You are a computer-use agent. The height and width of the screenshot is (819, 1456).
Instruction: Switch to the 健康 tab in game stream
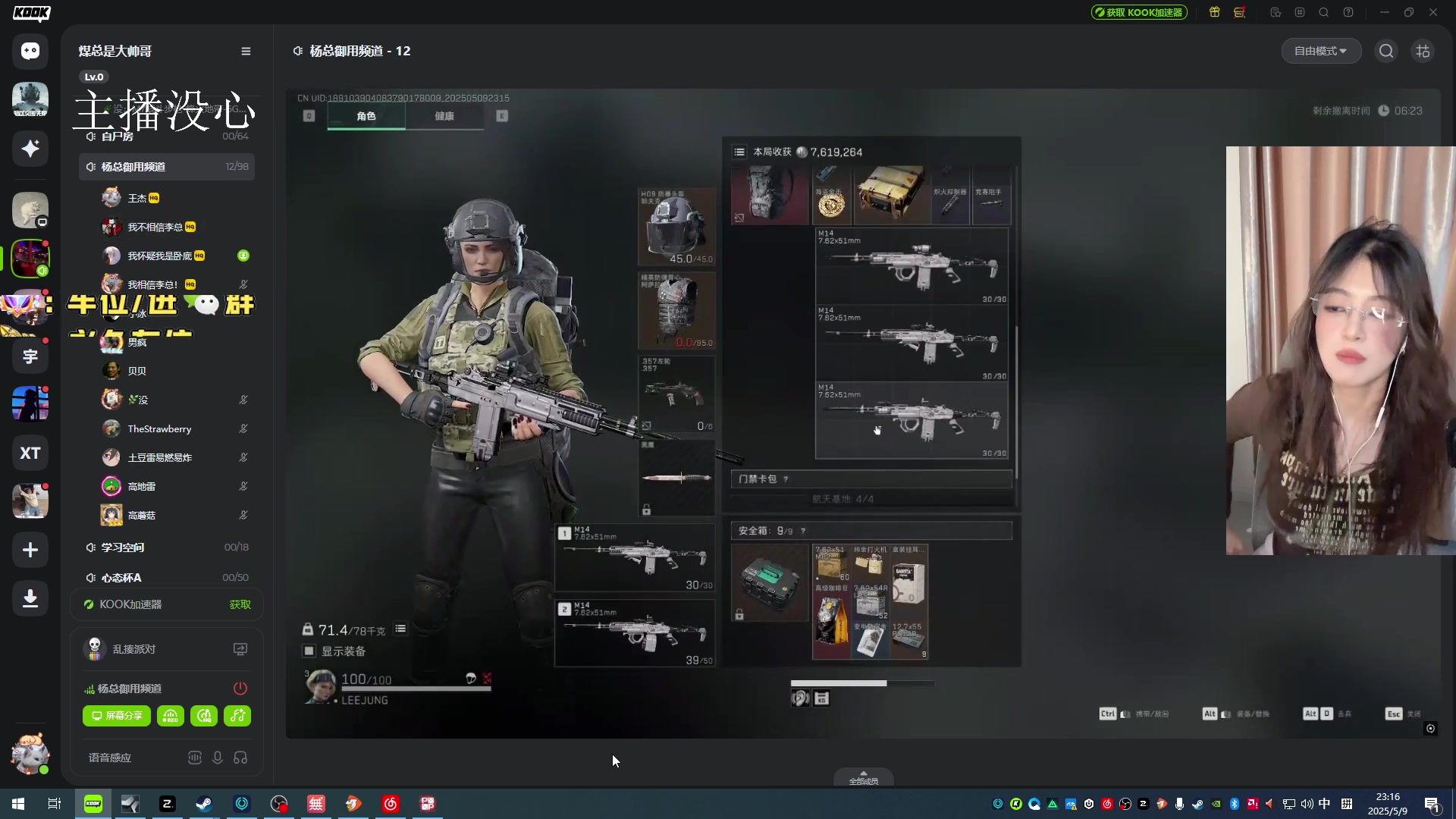click(x=444, y=116)
